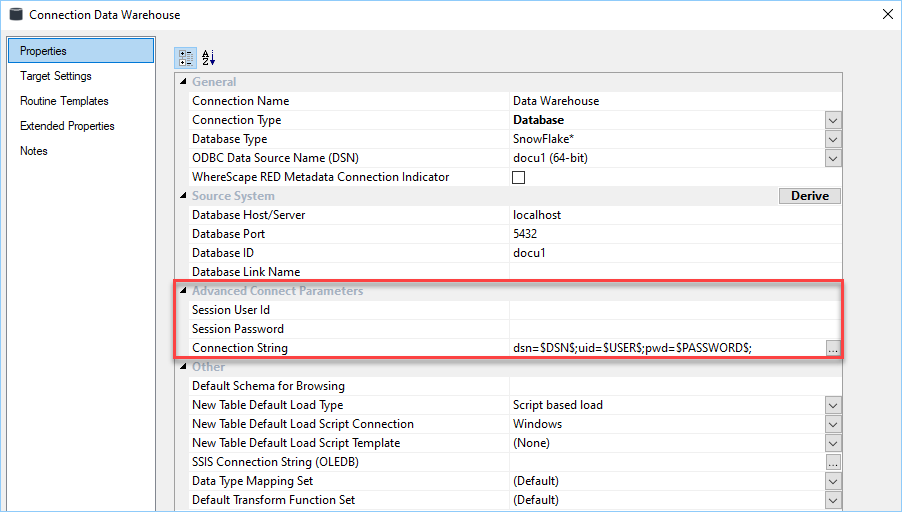Open SSIS Connection String ellipsis editor
The width and height of the screenshot is (902, 512).
[833, 462]
